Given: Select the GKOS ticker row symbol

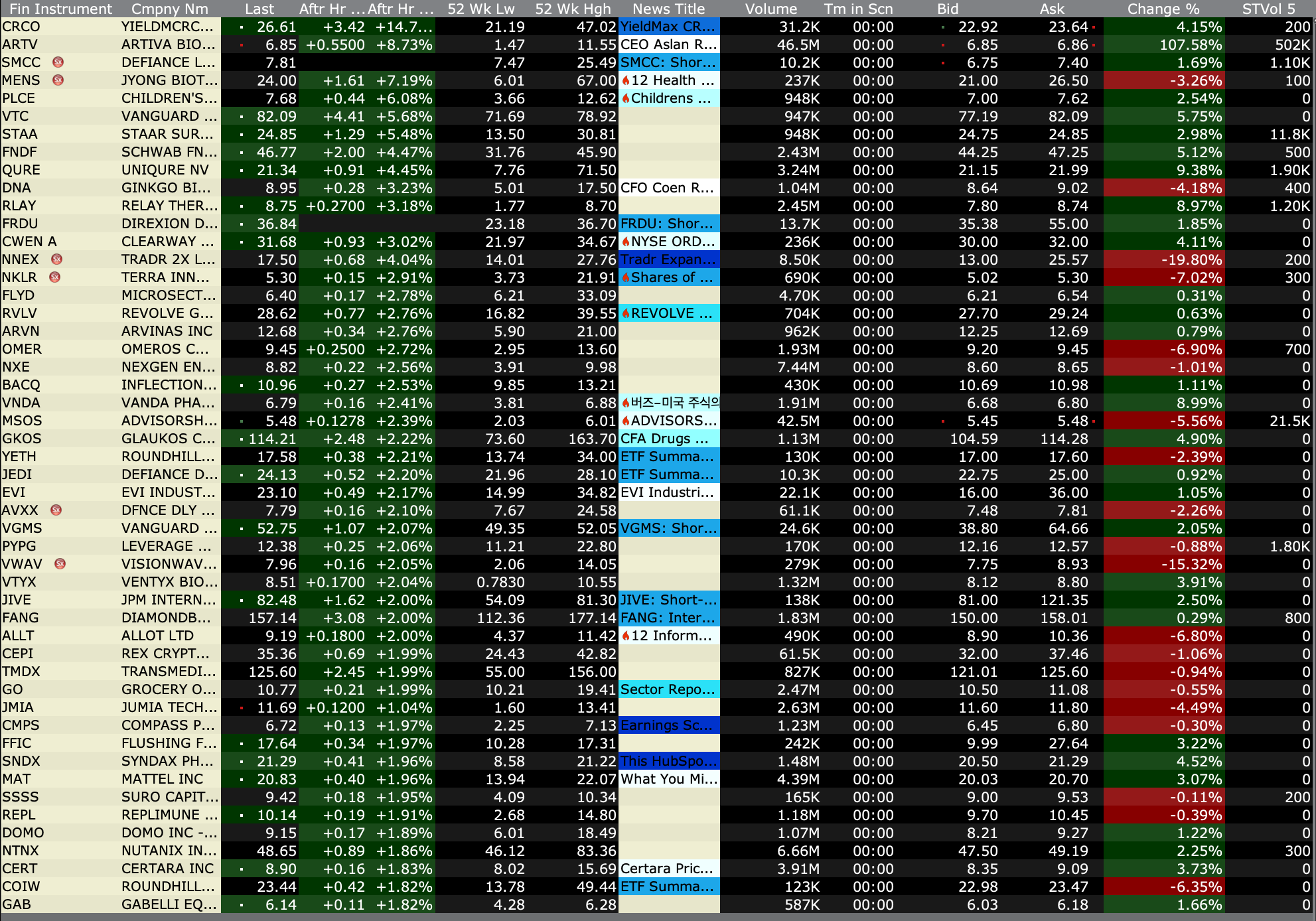Looking at the screenshot, I should (22, 439).
